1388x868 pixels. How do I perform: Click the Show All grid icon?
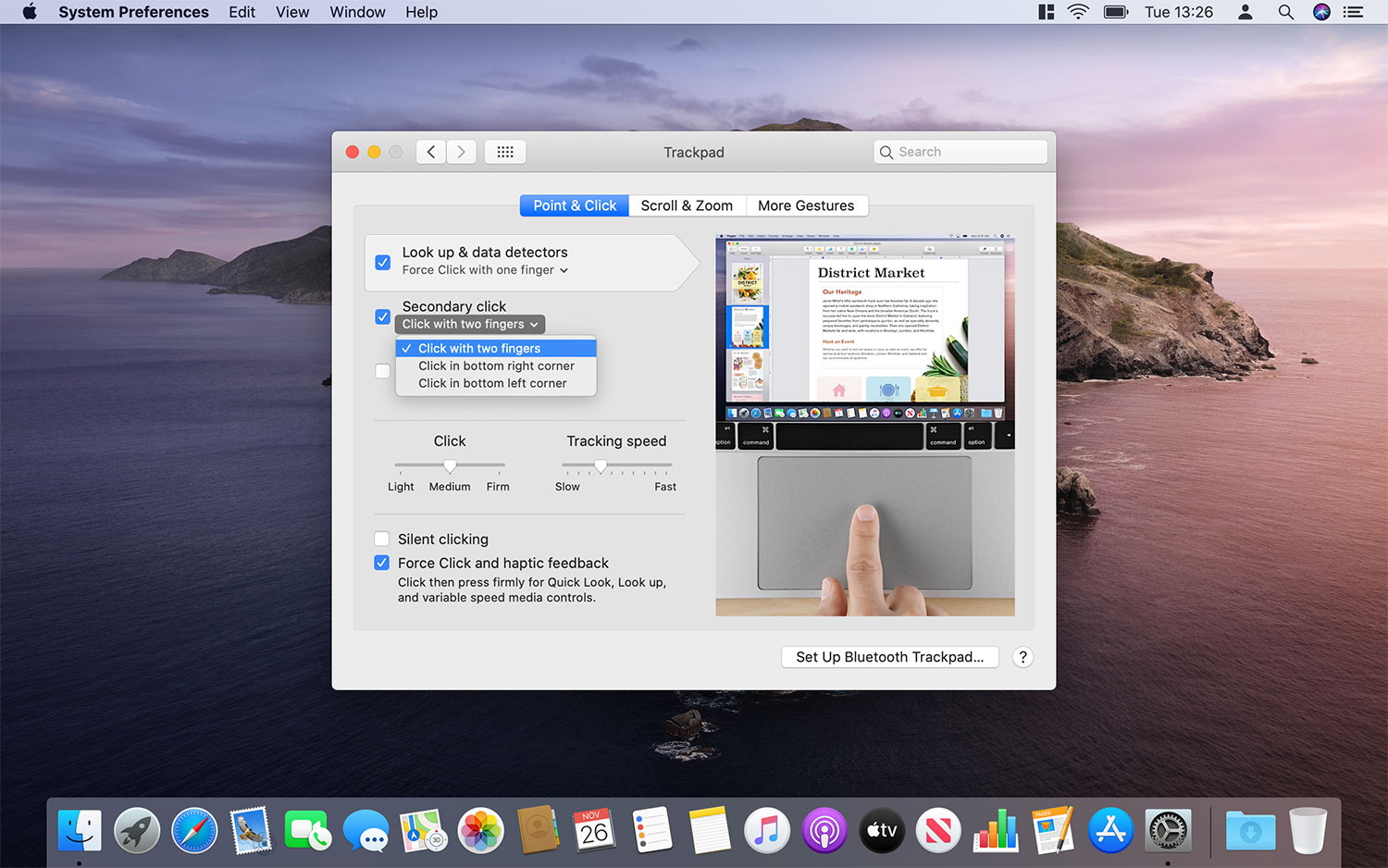[x=505, y=152]
